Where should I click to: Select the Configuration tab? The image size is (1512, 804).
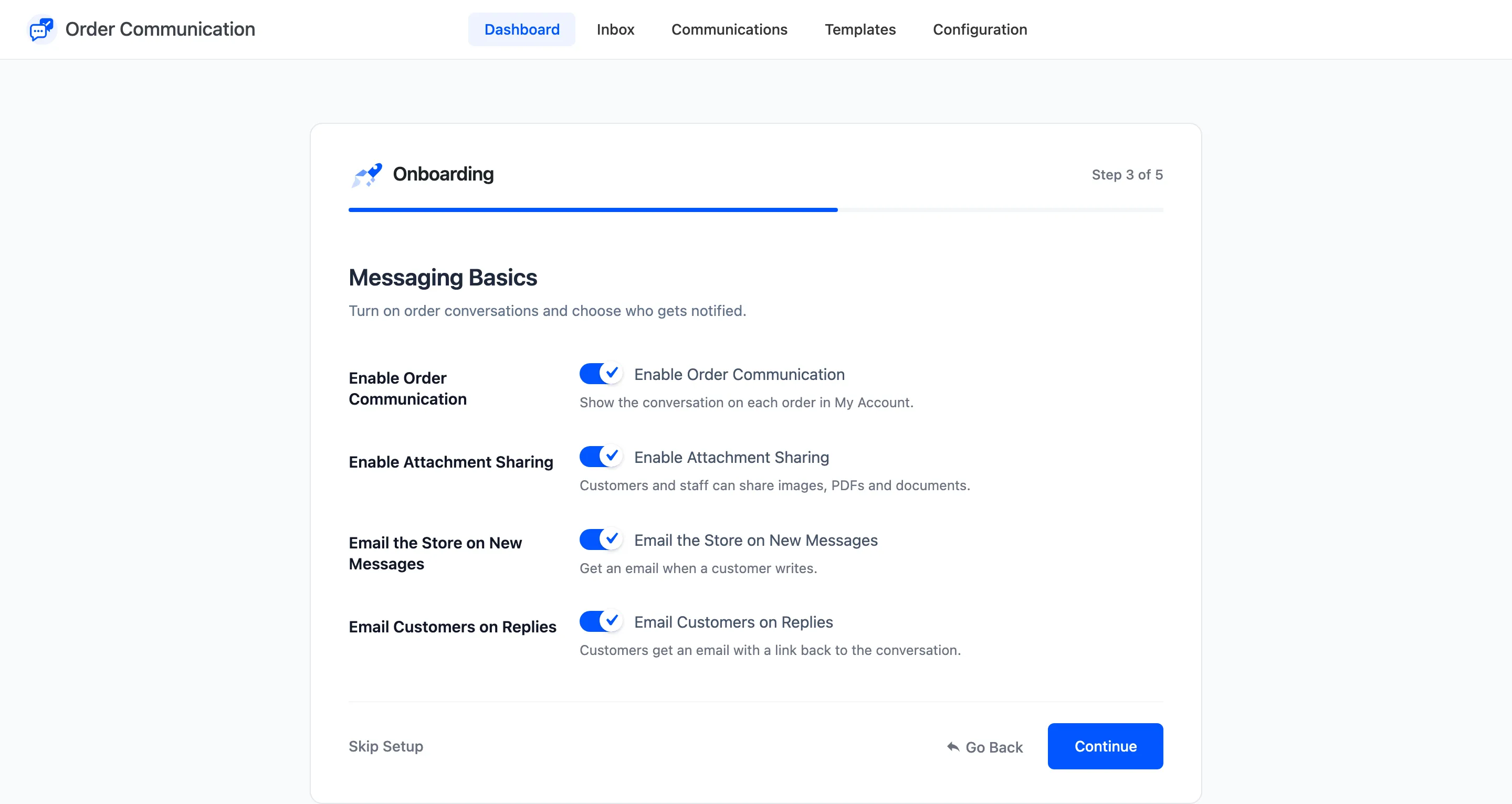pyautogui.click(x=980, y=29)
